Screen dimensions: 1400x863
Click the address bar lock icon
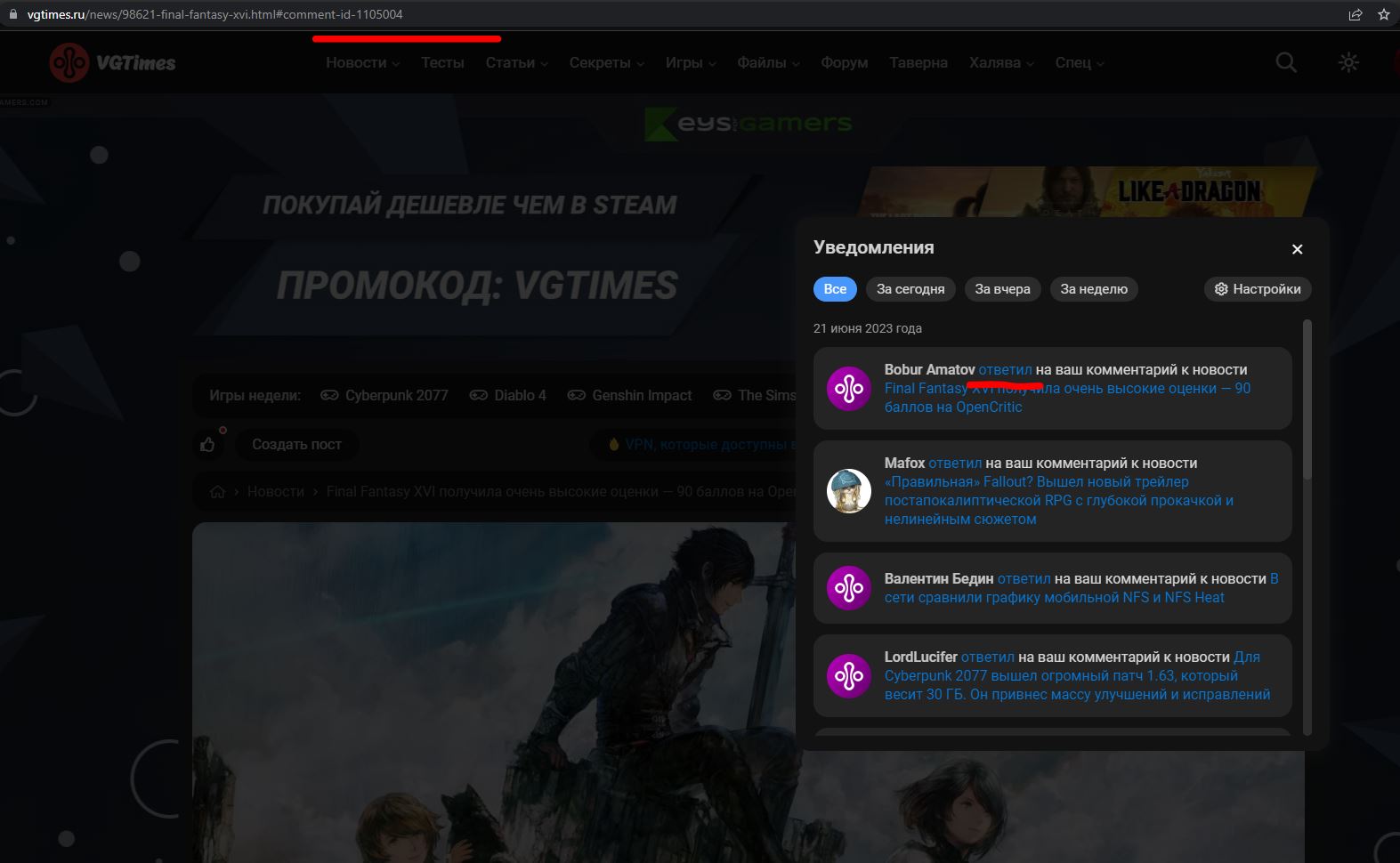point(12,14)
